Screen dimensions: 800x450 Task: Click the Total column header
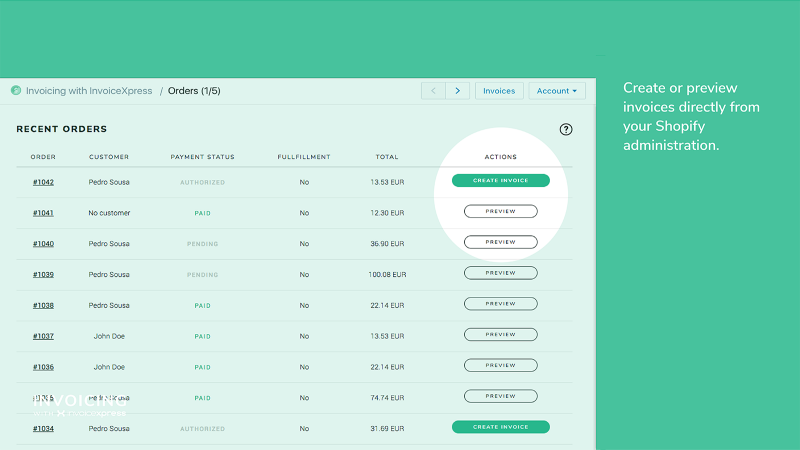point(387,157)
